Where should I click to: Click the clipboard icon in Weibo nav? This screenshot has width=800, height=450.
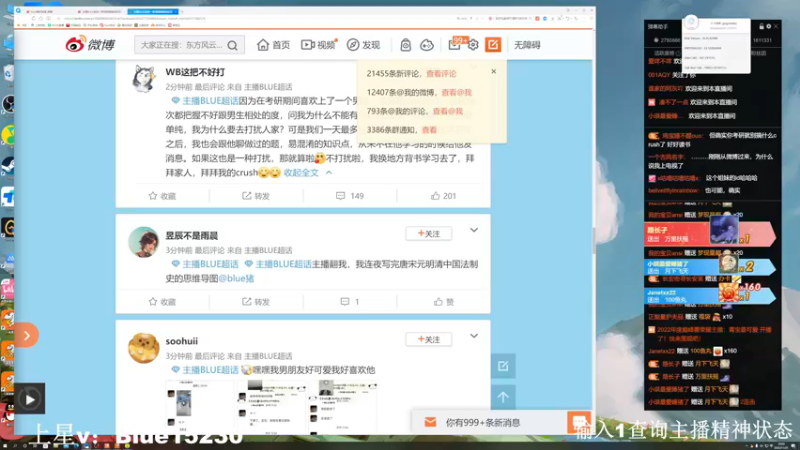(x=406, y=45)
